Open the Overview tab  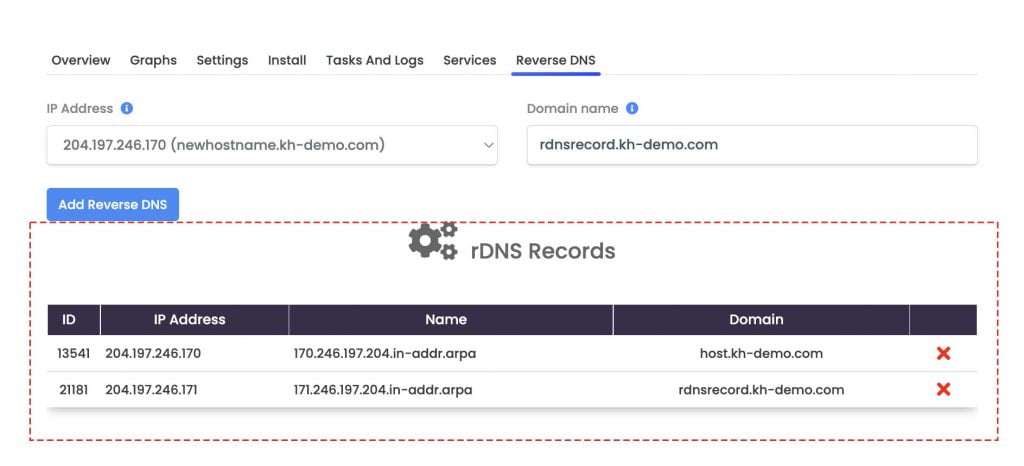tap(81, 60)
